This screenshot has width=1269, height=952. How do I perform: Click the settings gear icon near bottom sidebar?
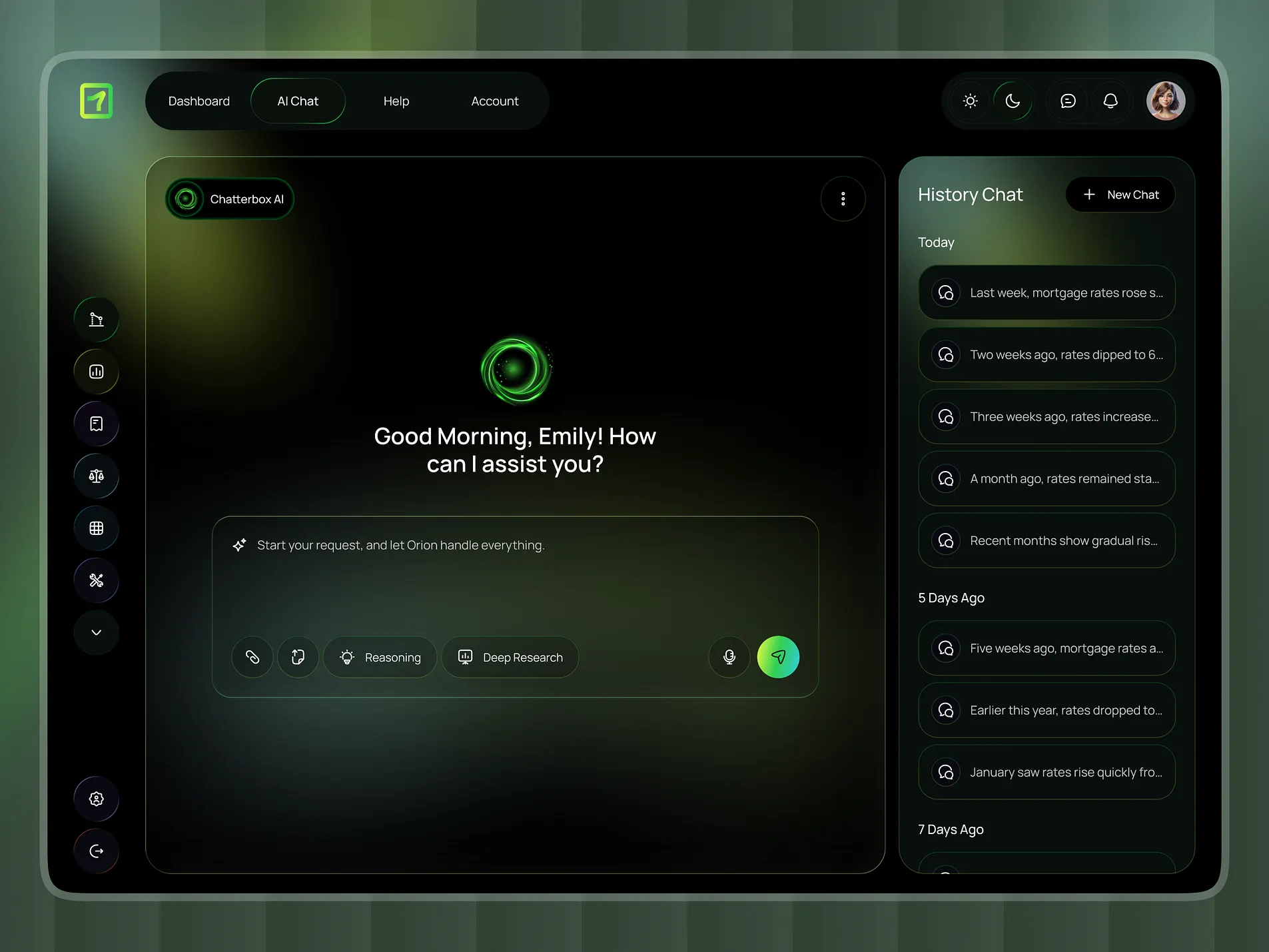(96, 798)
